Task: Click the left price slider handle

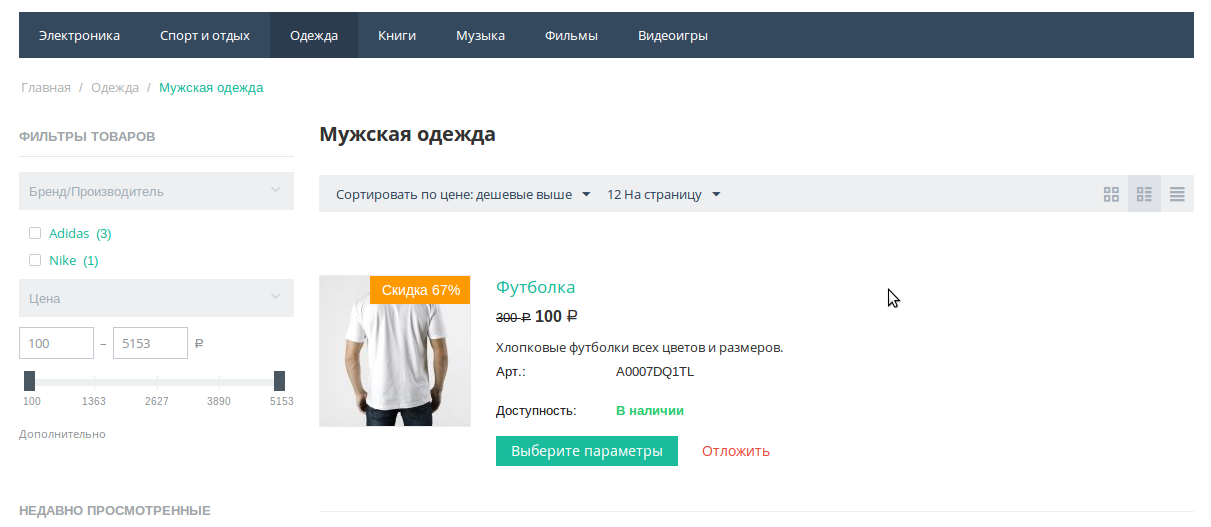Action: (x=30, y=381)
